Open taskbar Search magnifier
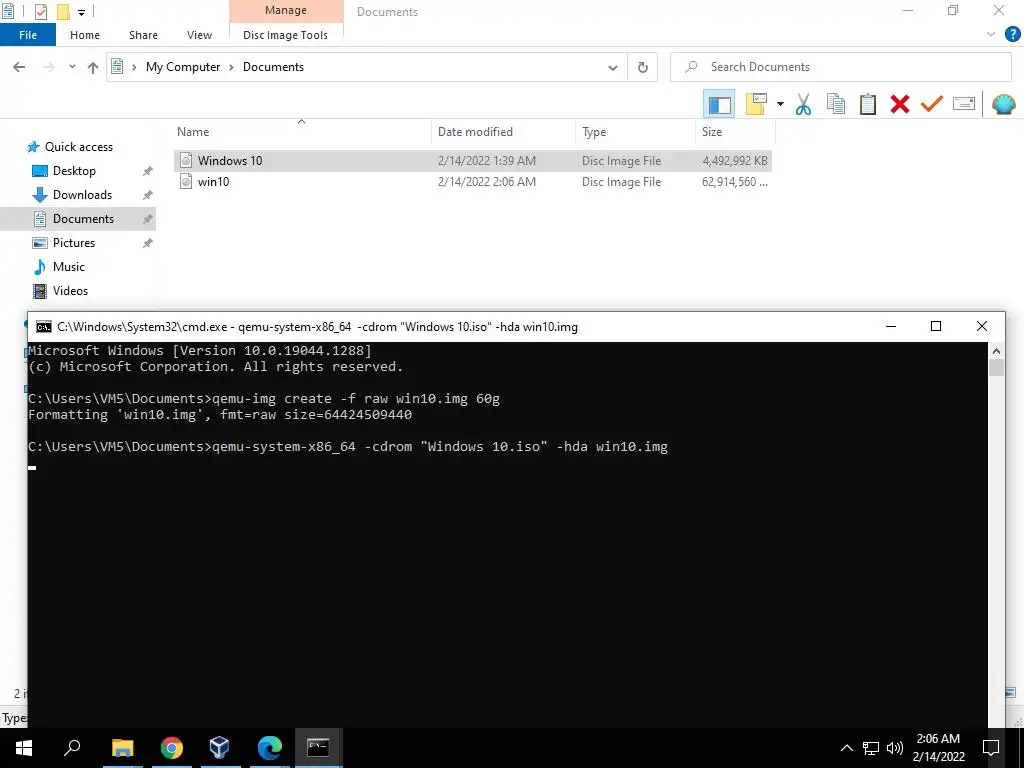This screenshot has width=1024, height=768. [72, 748]
